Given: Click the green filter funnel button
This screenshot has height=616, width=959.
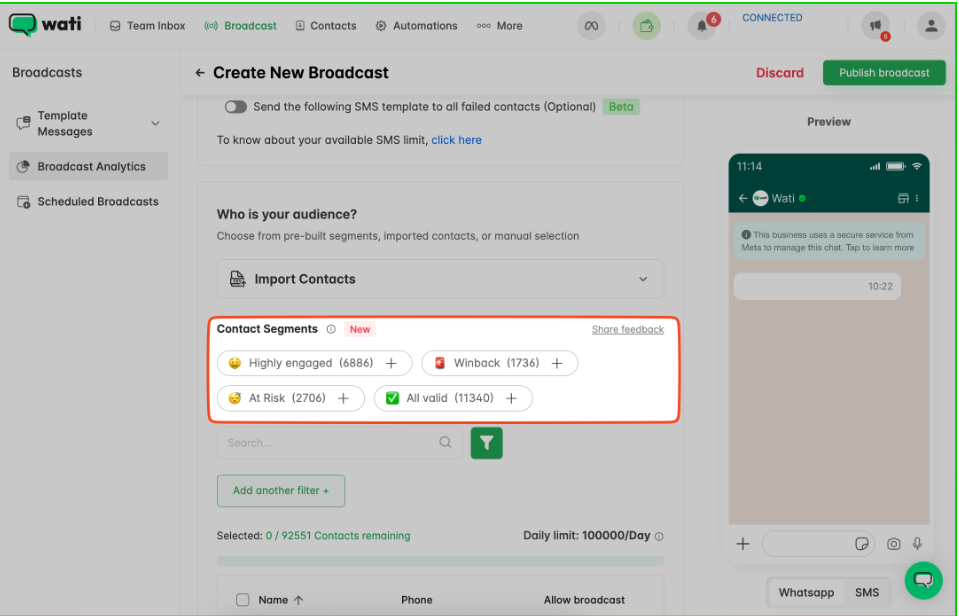Looking at the screenshot, I should pyautogui.click(x=486, y=443).
